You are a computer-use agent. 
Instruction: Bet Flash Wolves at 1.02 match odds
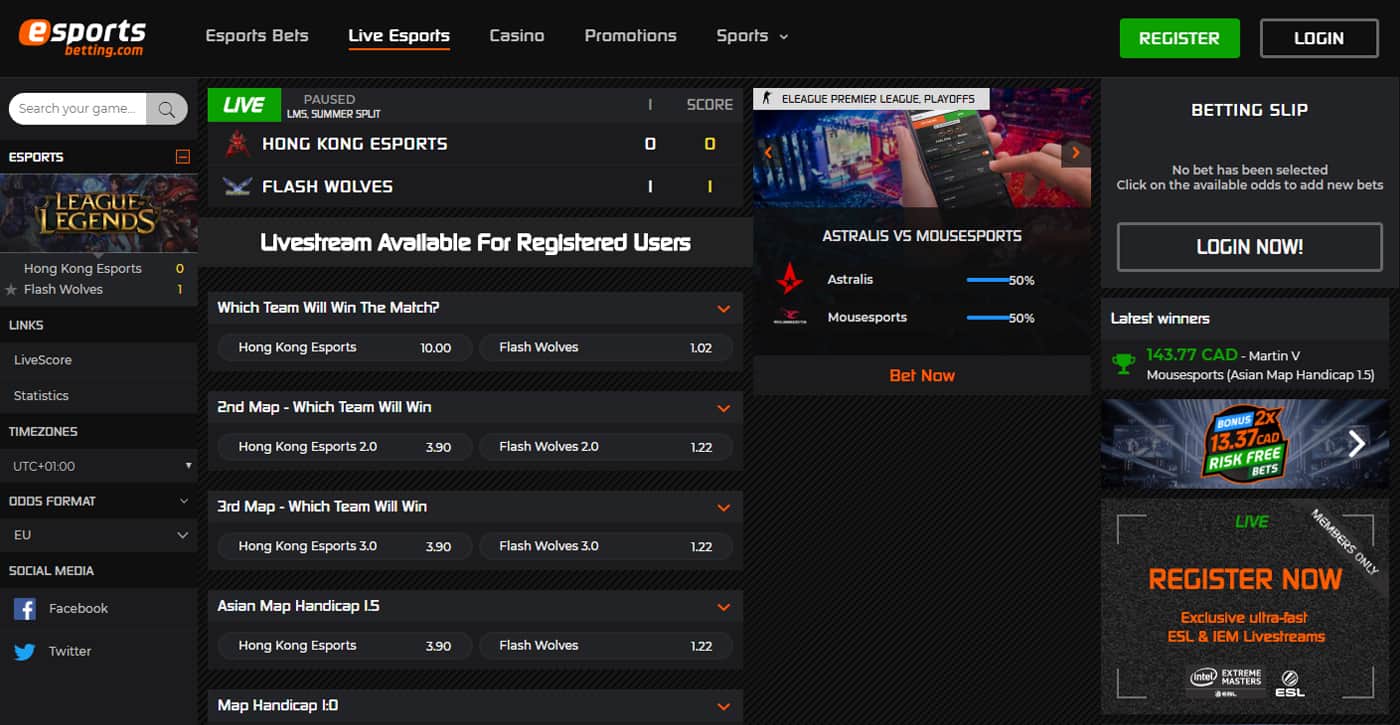(606, 348)
